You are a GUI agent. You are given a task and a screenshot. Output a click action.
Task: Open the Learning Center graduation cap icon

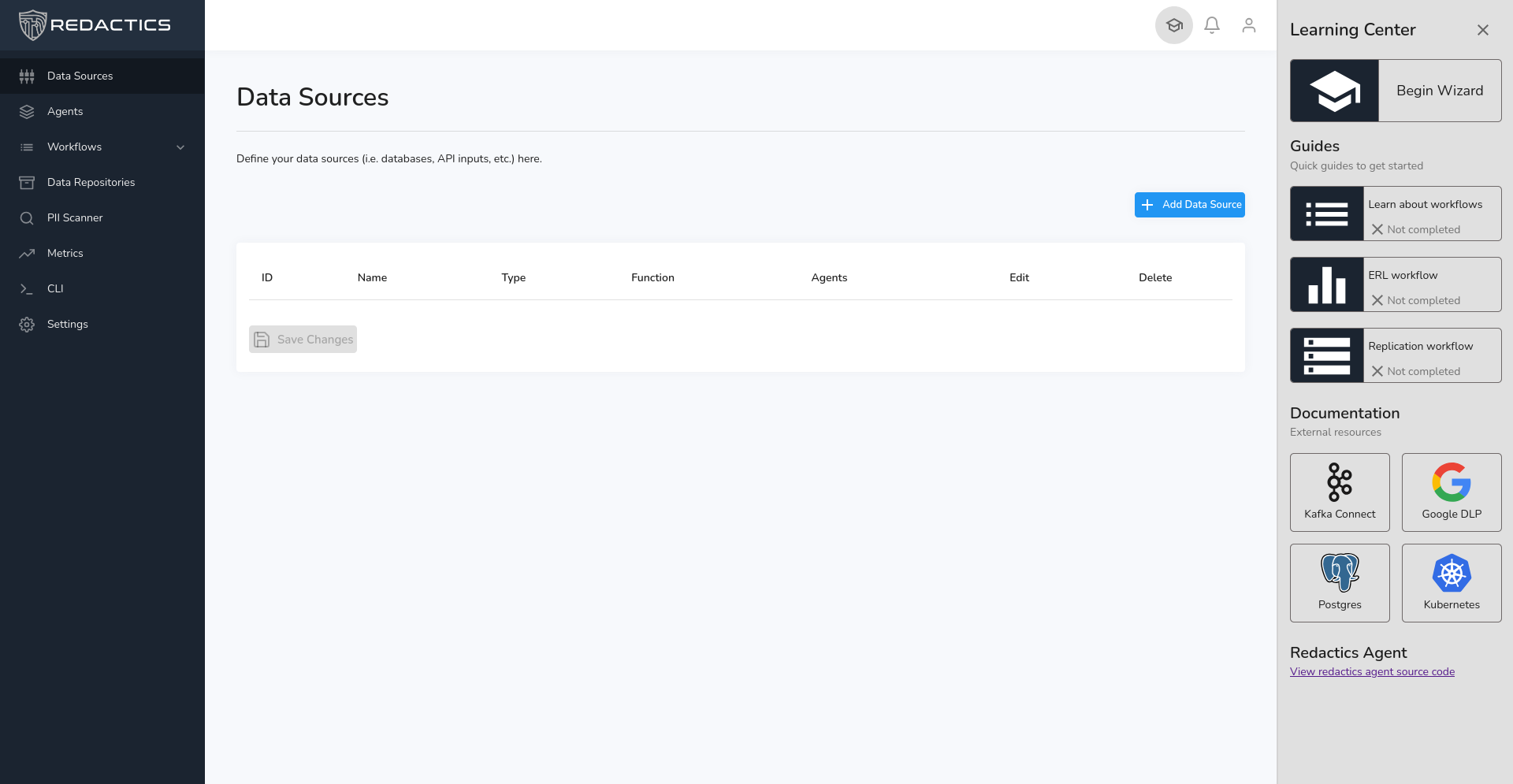1173,25
